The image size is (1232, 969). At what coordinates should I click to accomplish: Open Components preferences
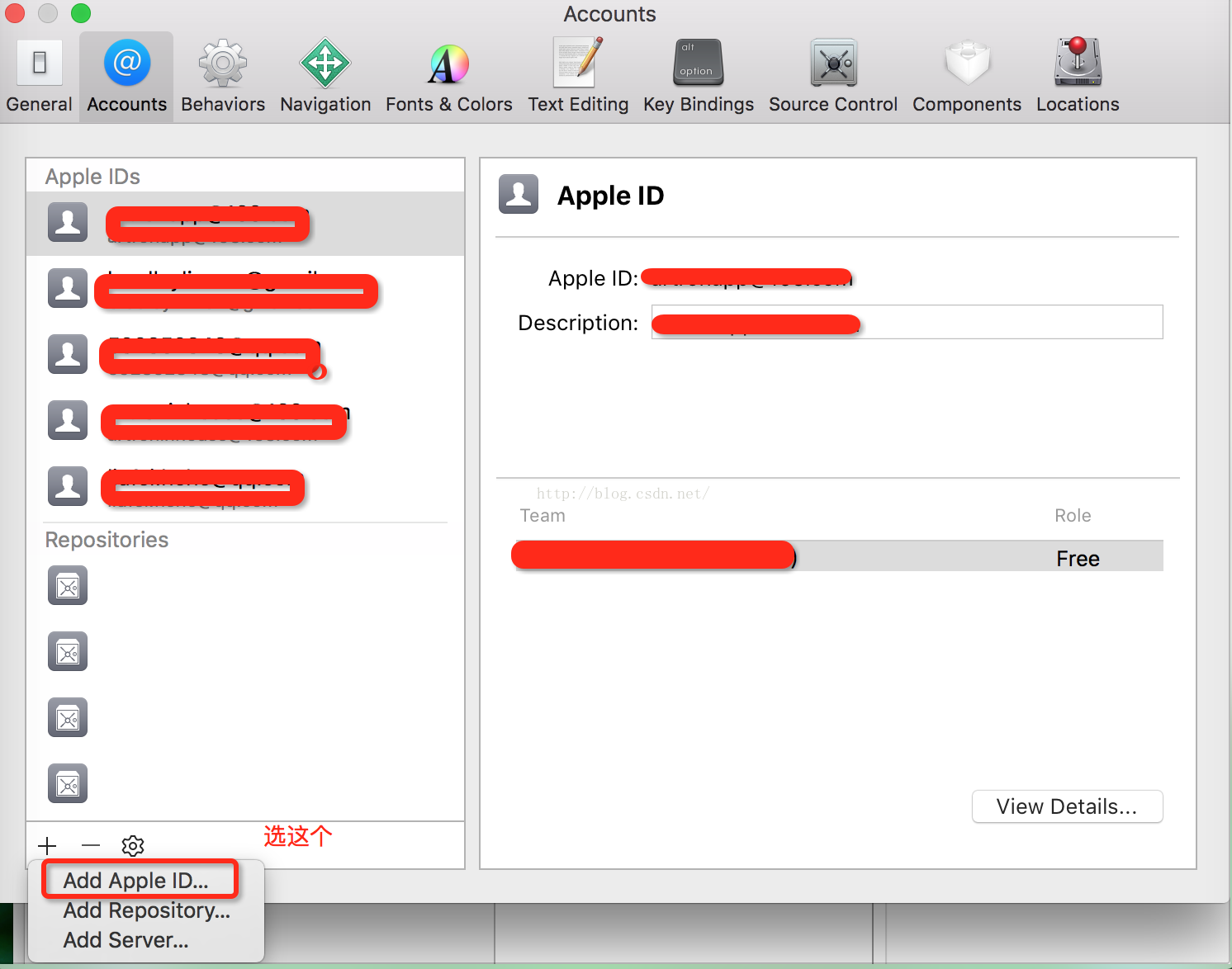click(x=967, y=77)
